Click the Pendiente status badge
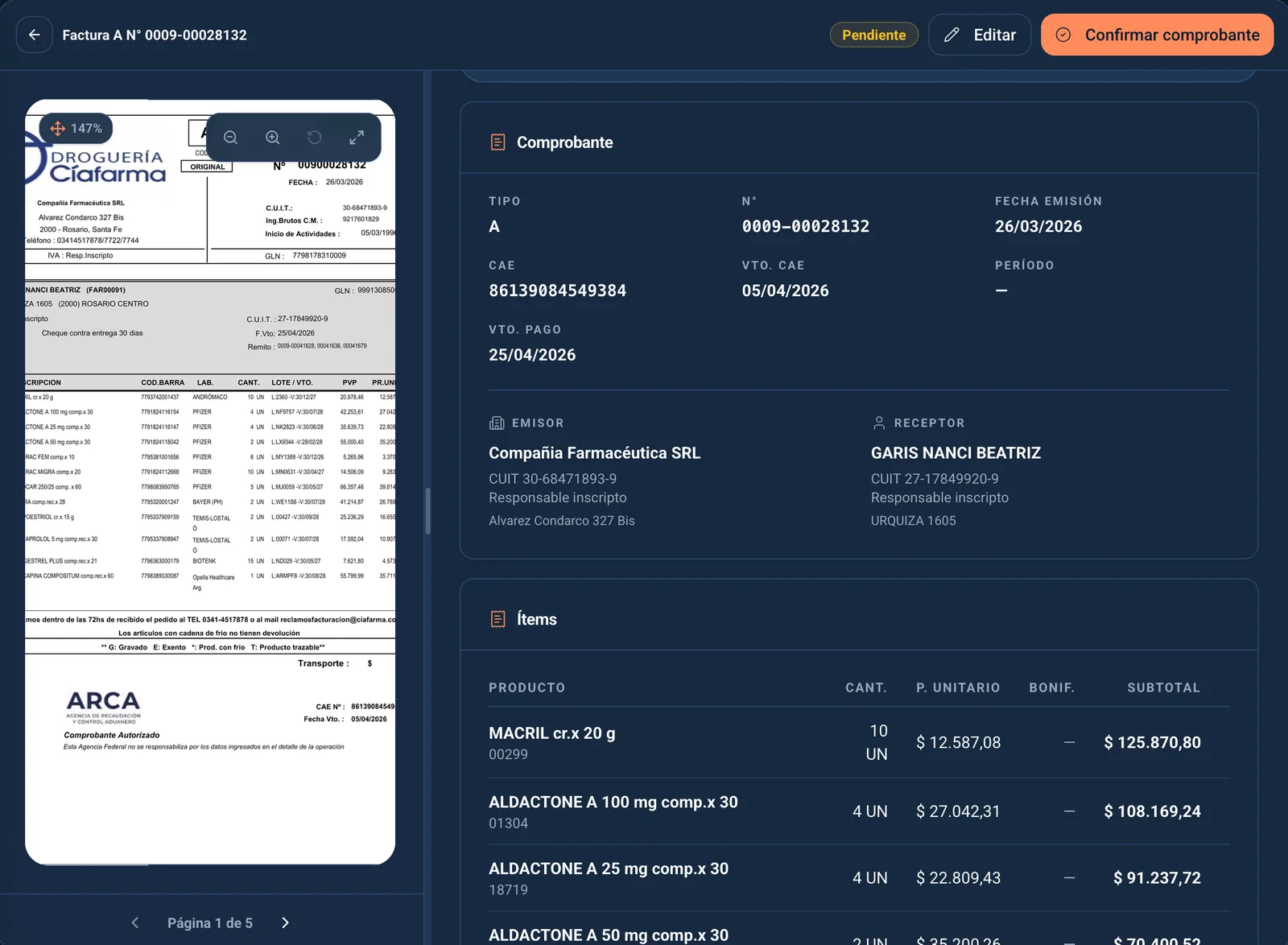1288x945 pixels. (874, 35)
